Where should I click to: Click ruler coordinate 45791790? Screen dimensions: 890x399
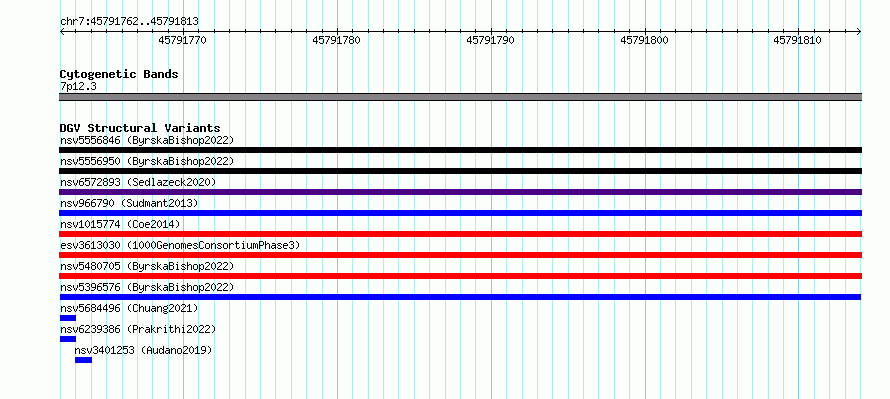click(490, 41)
